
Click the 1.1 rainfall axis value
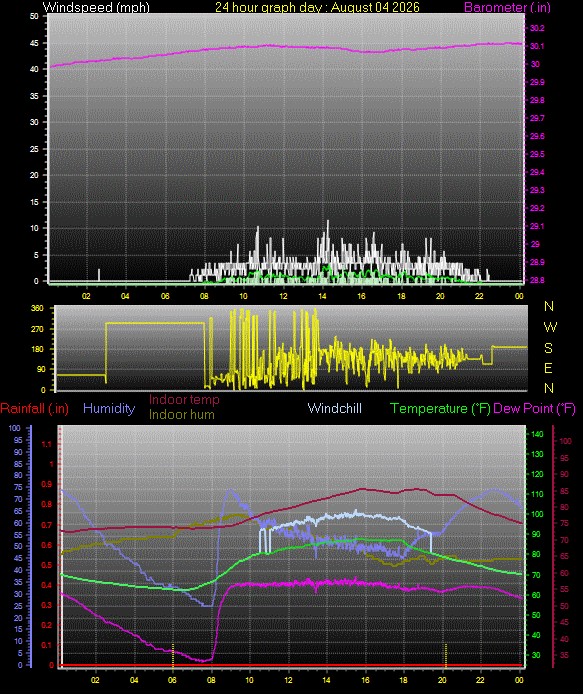(46, 444)
